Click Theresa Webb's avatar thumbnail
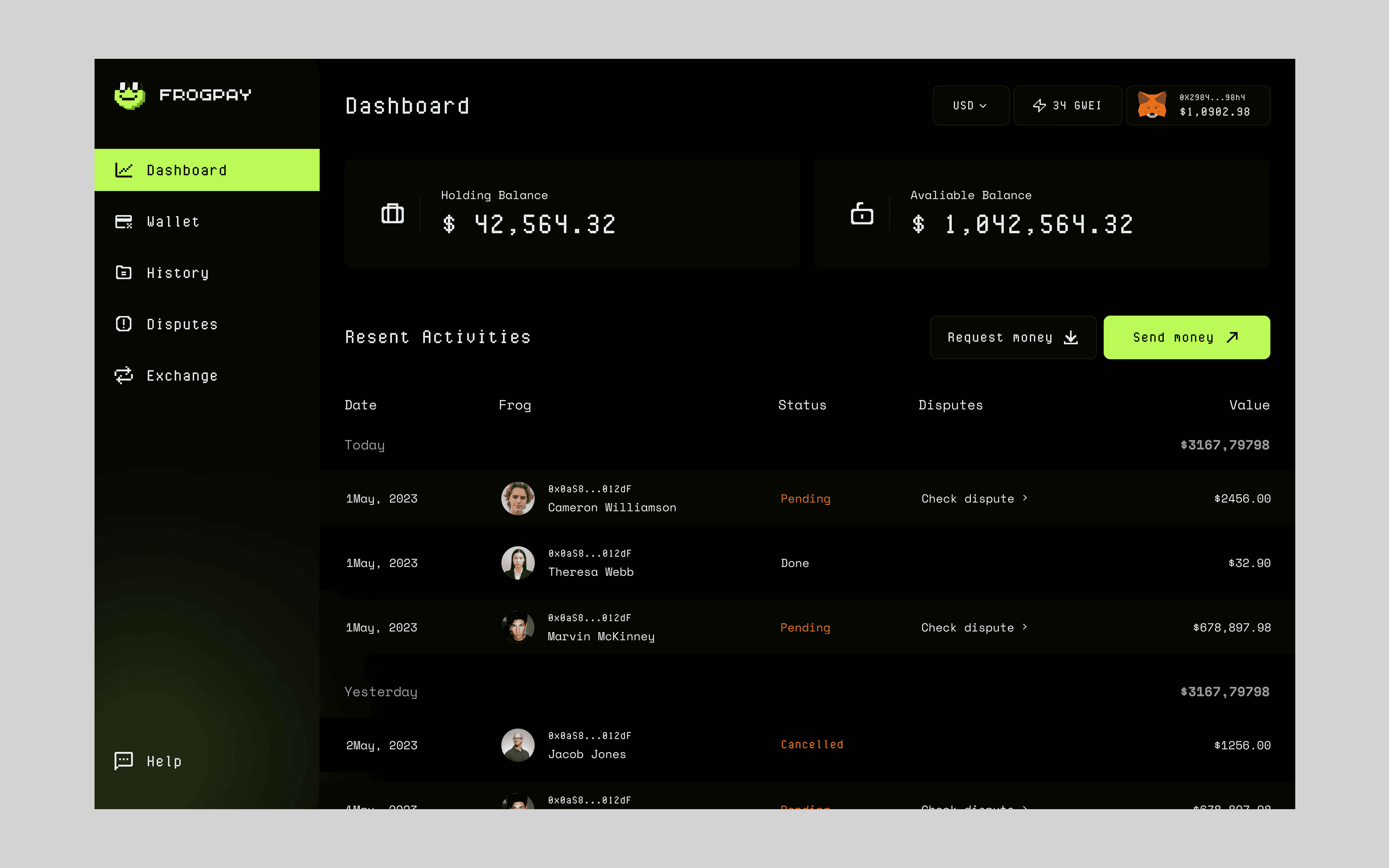This screenshot has height=868, width=1389. 518,563
